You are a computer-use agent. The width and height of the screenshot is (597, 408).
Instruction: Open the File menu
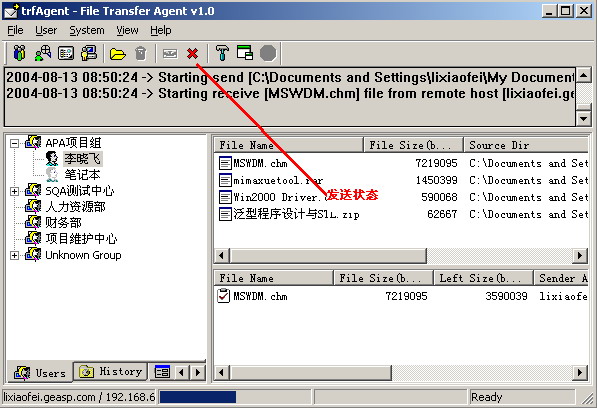[15, 30]
